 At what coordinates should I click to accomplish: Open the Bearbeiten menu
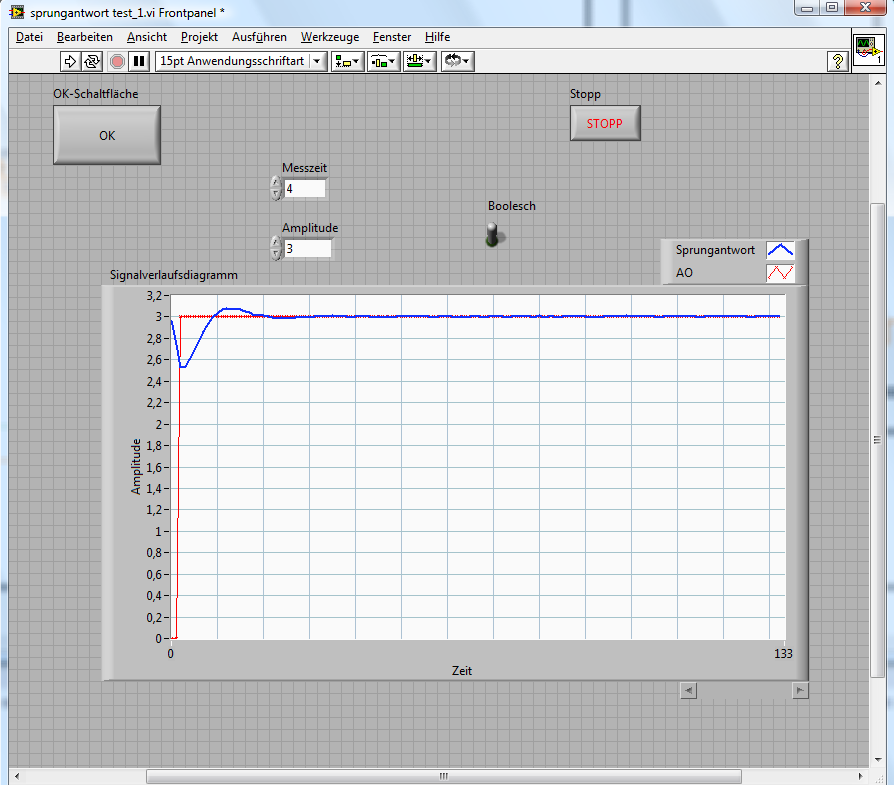85,37
